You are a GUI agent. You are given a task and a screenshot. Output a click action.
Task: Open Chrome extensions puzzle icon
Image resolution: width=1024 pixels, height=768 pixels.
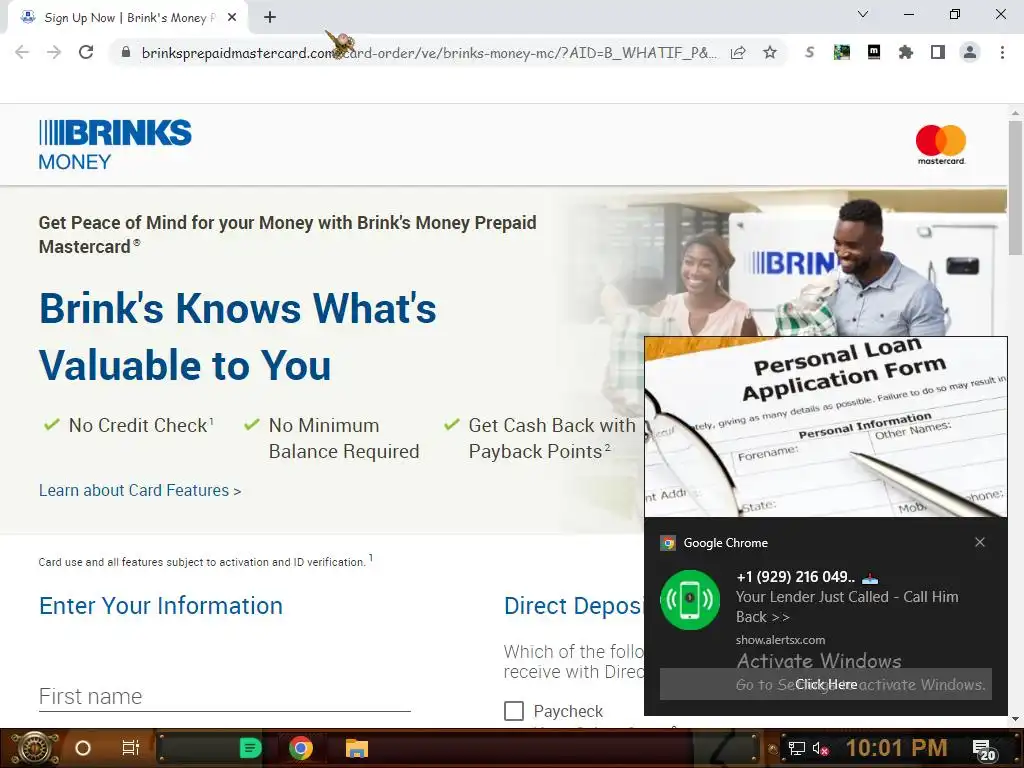[906, 52]
